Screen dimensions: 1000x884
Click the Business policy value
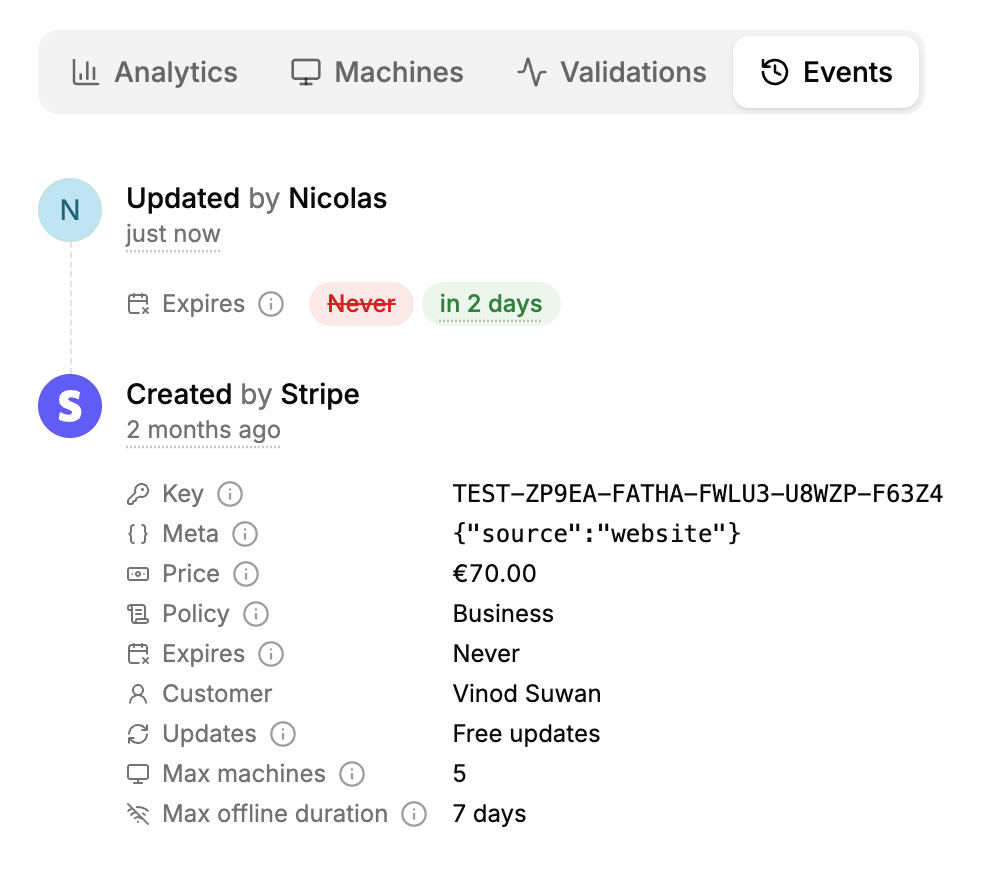pyautogui.click(x=503, y=614)
